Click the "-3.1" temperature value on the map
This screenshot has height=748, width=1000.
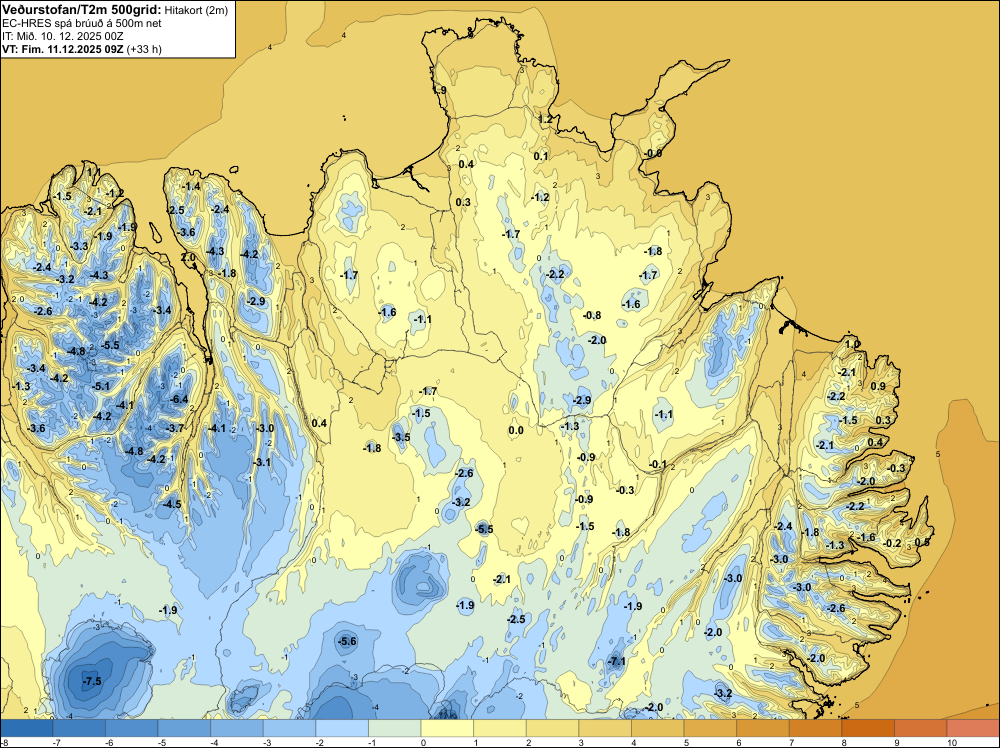262,462
